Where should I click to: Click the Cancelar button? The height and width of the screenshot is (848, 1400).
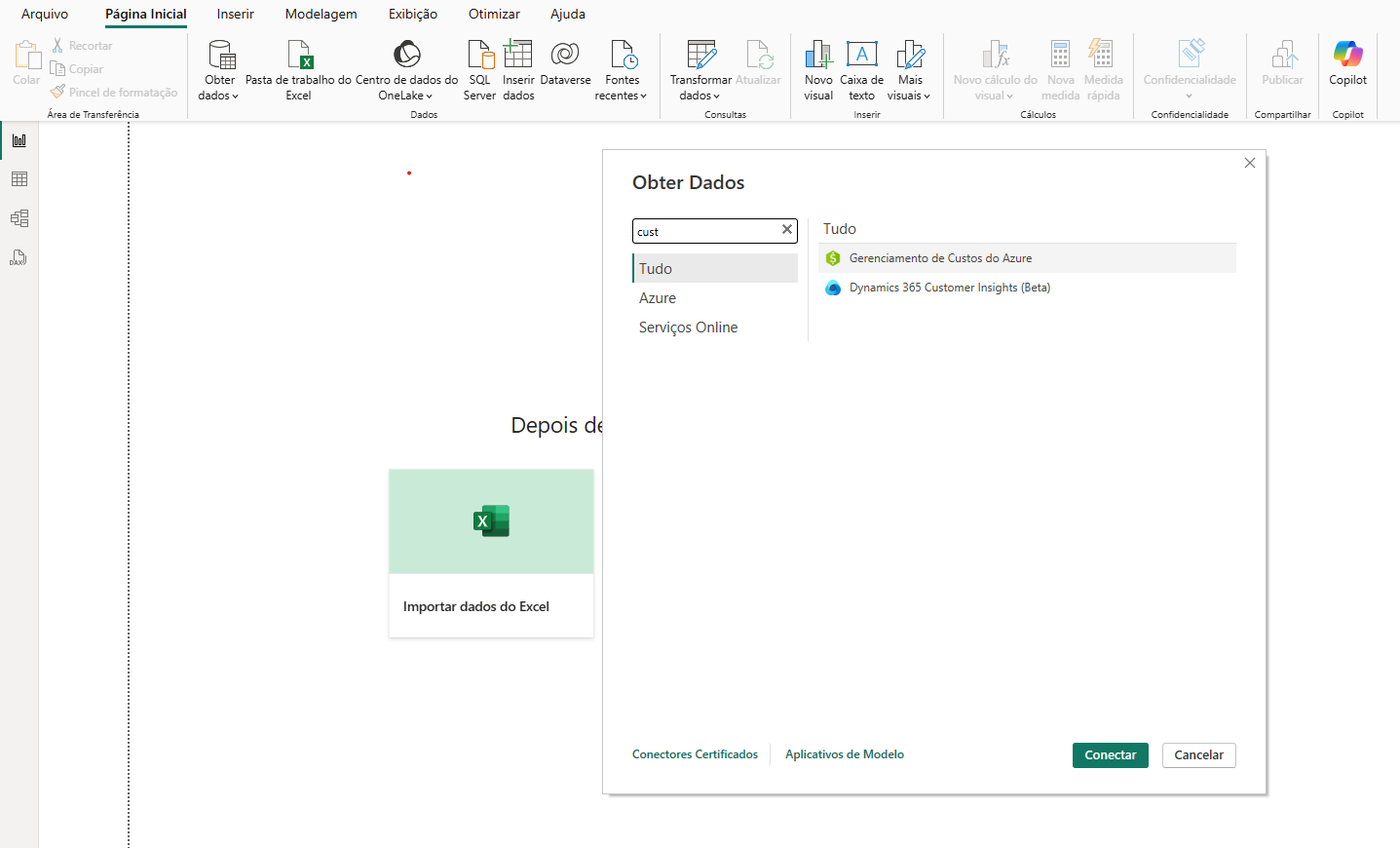(1198, 755)
